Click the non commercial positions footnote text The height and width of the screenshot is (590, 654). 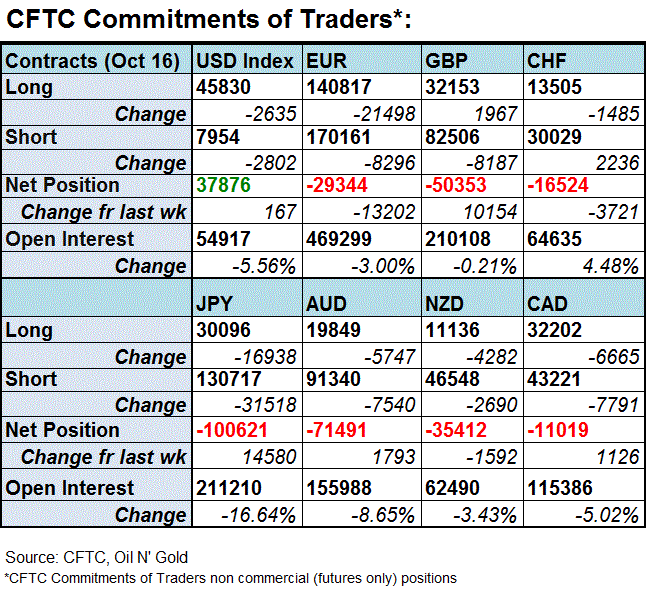coord(231,577)
